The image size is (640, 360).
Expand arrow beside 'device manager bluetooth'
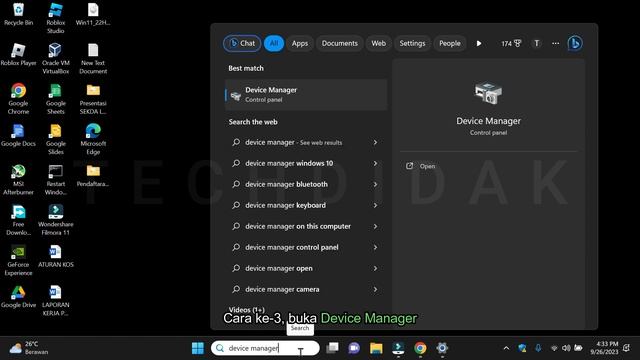(375, 184)
